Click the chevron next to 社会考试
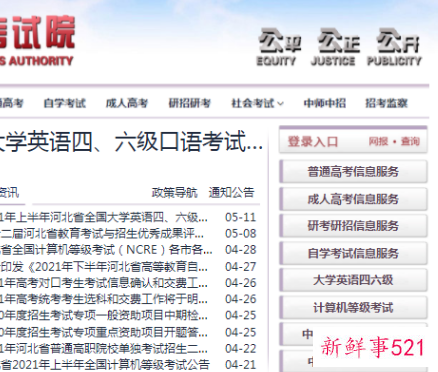 pyautogui.click(x=280, y=104)
